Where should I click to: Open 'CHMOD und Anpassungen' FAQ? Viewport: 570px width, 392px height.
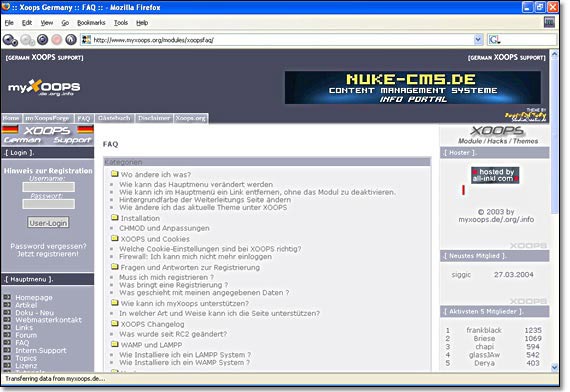164,228
